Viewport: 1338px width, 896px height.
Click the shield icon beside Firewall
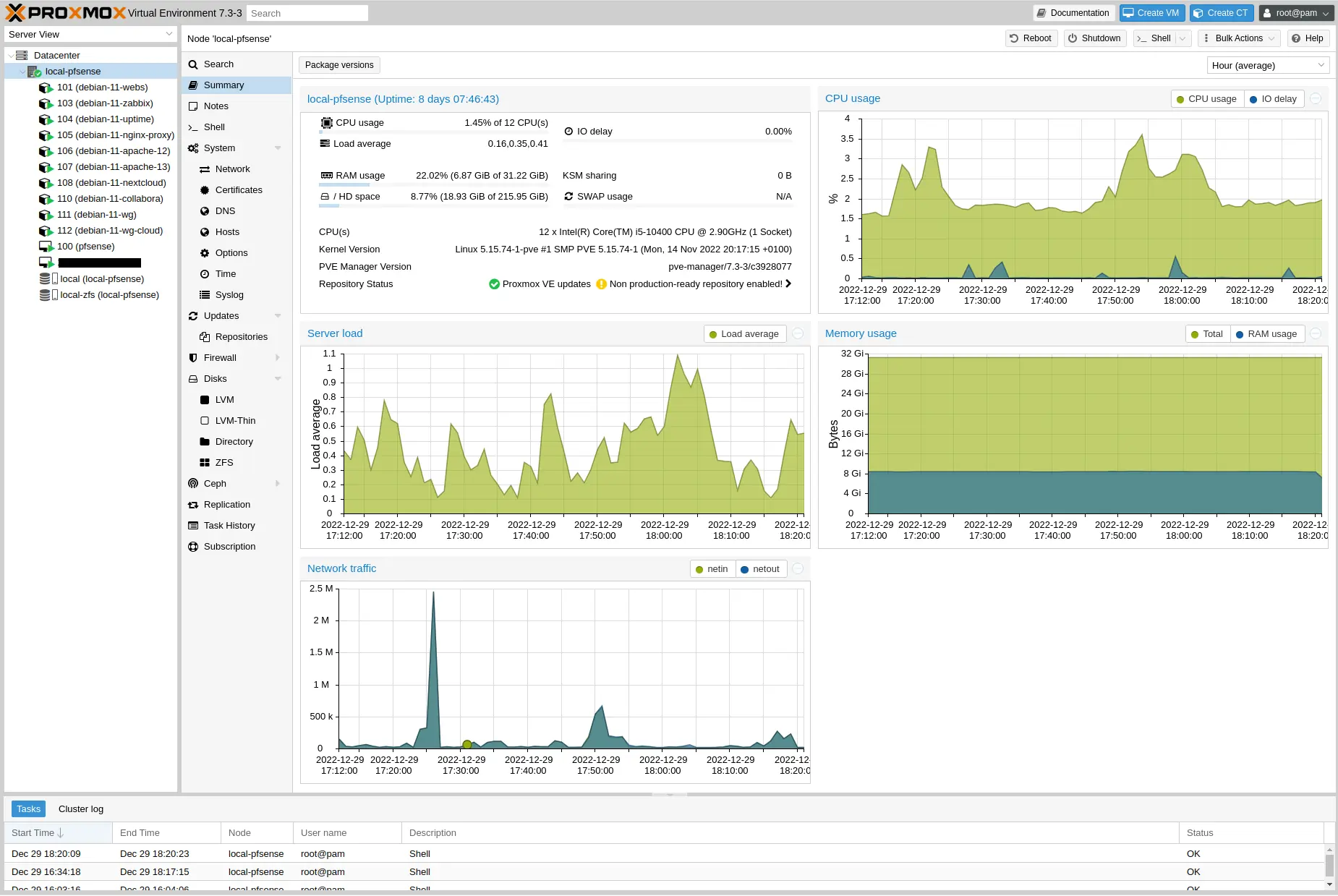pos(193,358)
